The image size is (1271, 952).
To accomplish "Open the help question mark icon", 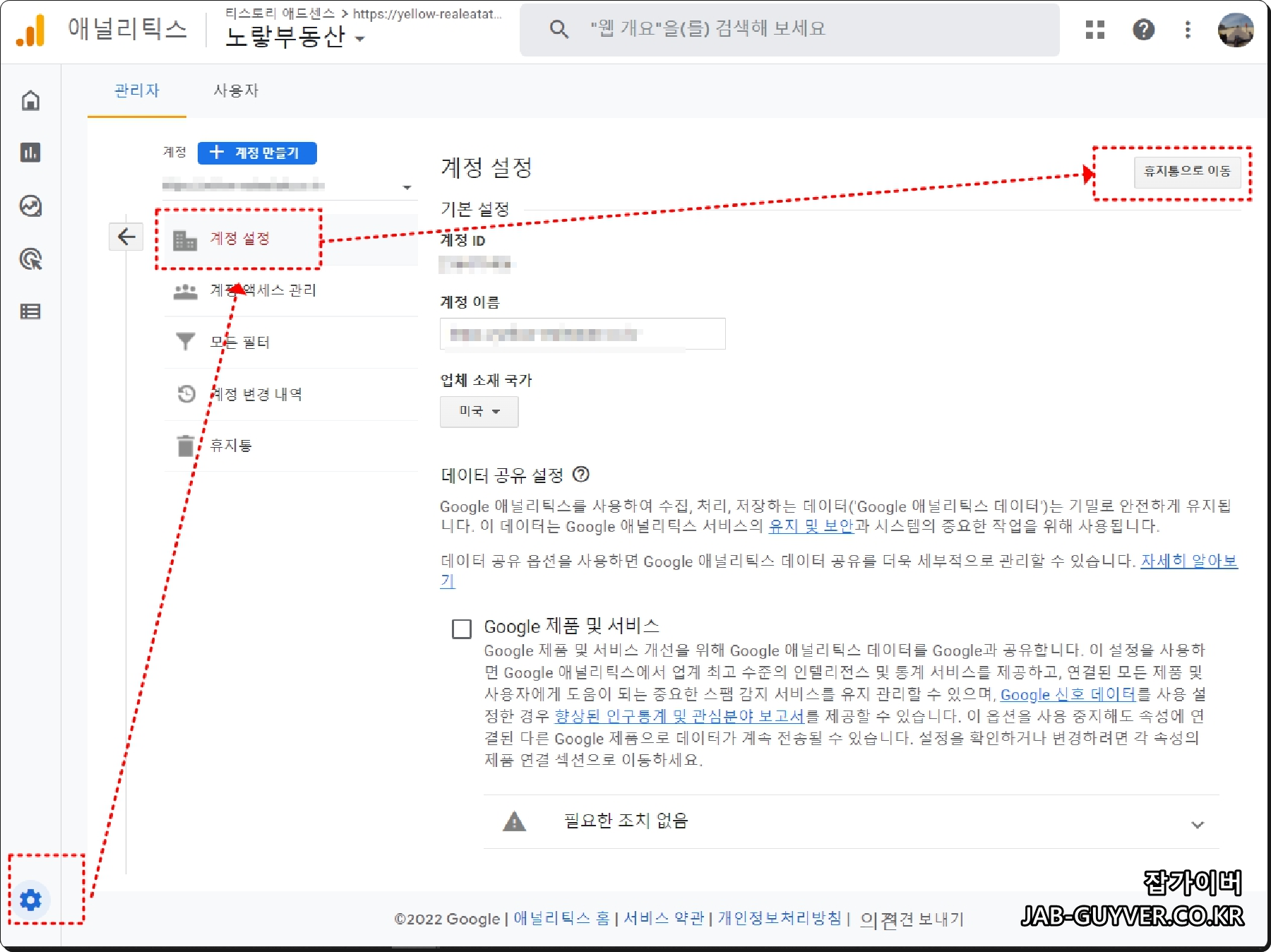I will click(x=1143, y=30).
